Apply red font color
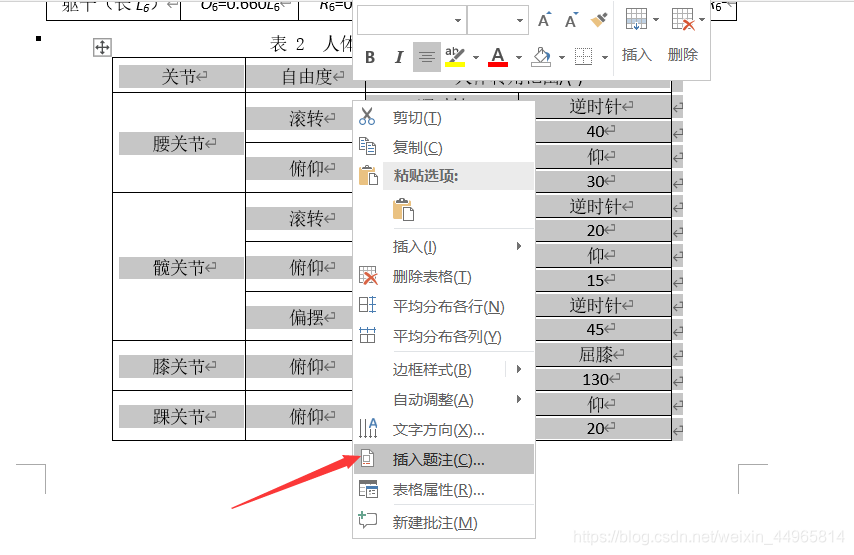The image size is (854, 555). coord(498,57)
